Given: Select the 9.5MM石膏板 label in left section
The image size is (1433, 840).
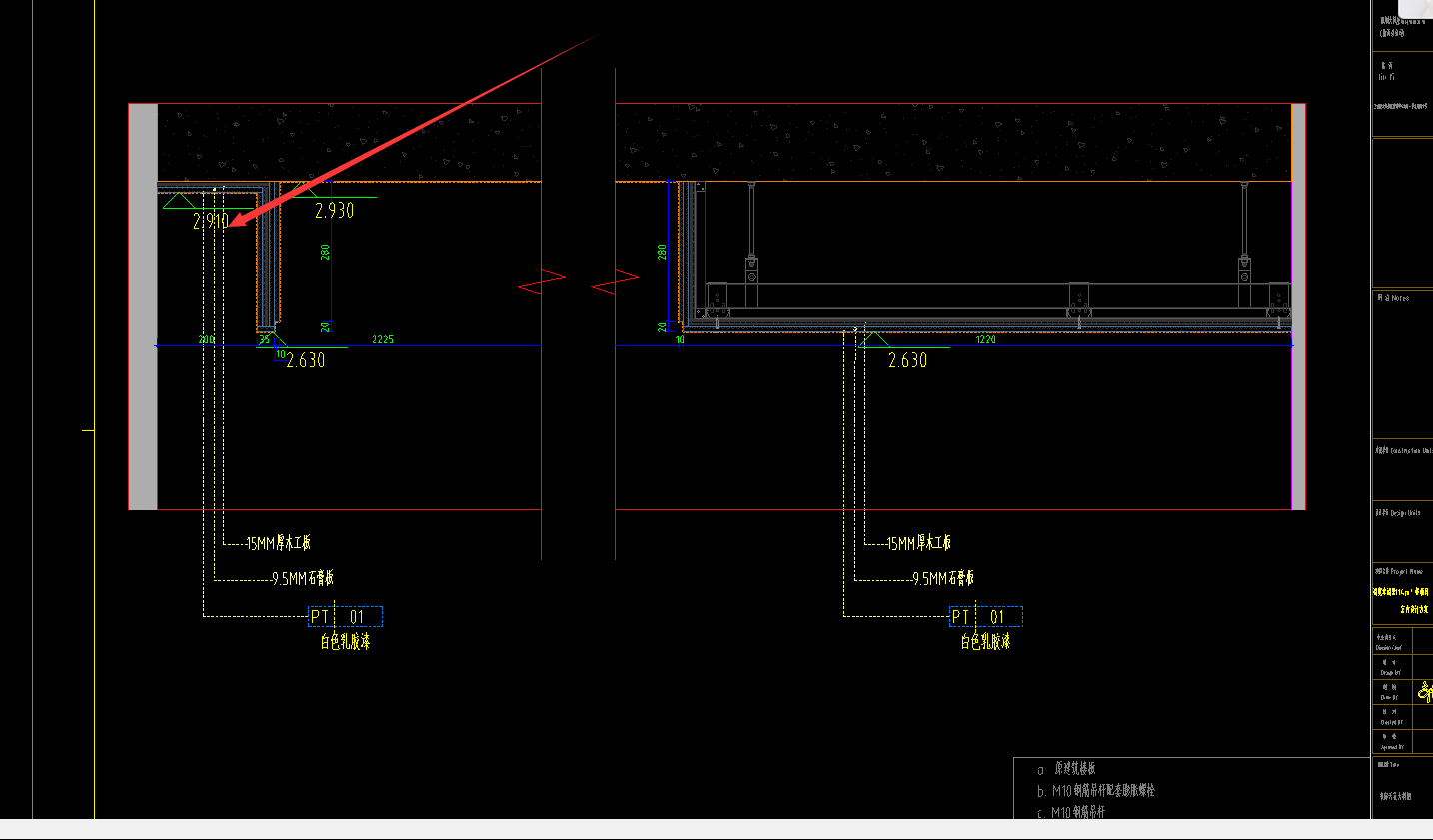Looking at the screenshot, I should (x=302, y=578).
